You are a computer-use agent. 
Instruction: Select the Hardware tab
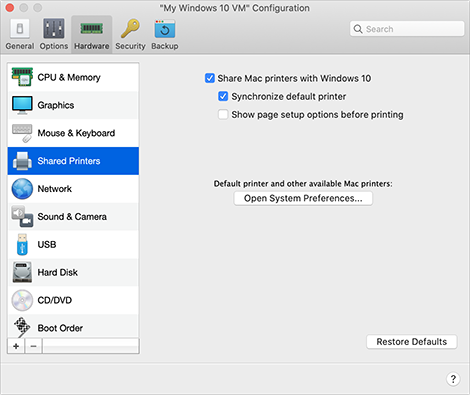pos(92,34)
